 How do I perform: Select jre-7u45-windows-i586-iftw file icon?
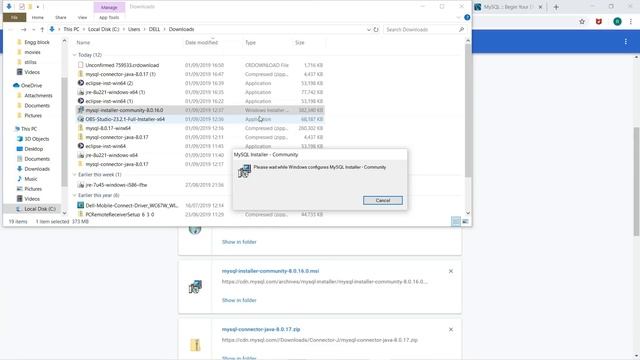point(80,185)
